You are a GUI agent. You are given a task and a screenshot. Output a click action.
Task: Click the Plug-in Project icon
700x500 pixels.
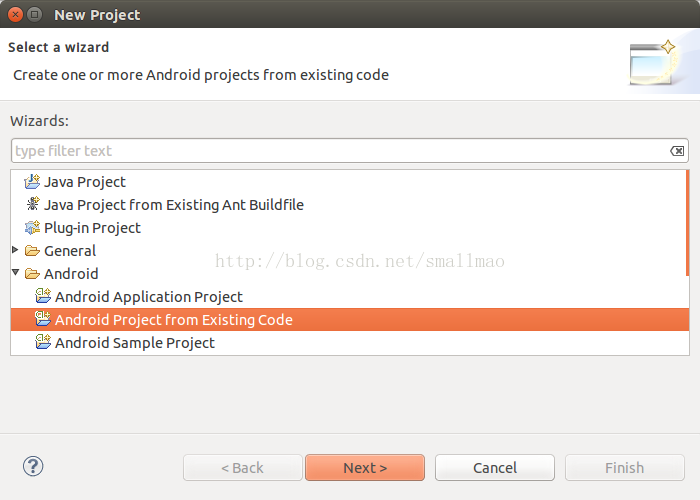[32, 227]
